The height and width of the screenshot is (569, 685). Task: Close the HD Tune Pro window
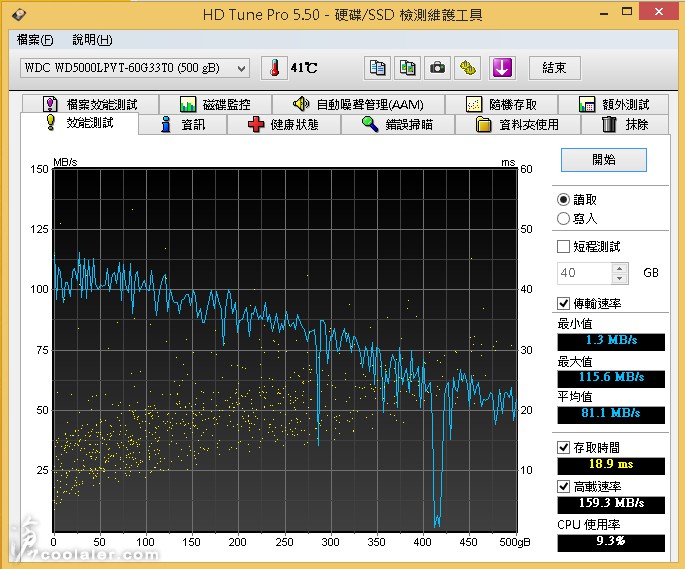point(659,12)
